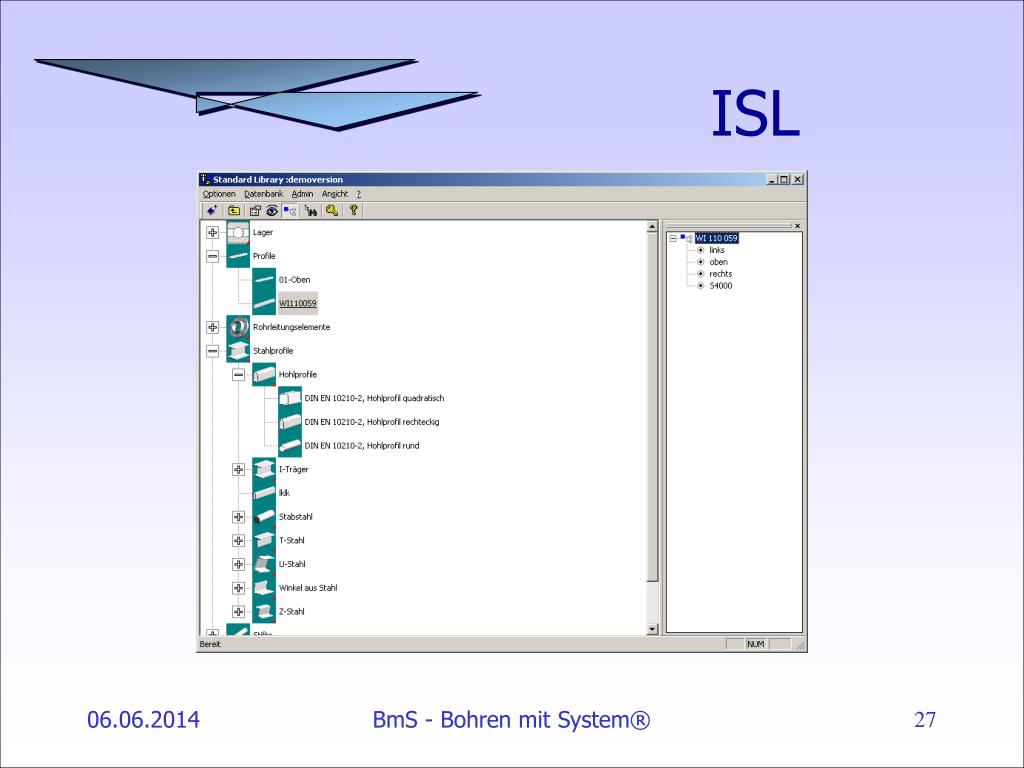1024x768 pixels.
Task: Select the highlighted WI 110 059 label
Action: (x=716, y=238)
